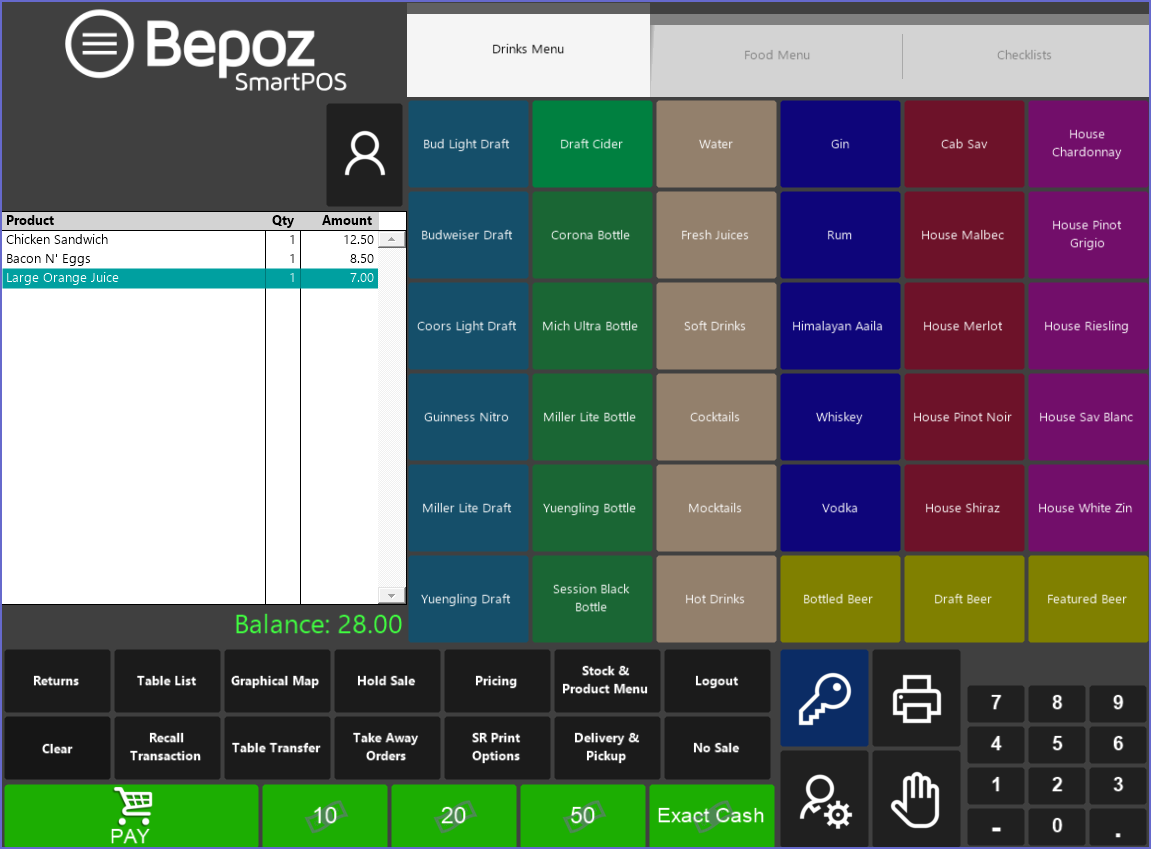Open the Hot Drinks category

715,599
